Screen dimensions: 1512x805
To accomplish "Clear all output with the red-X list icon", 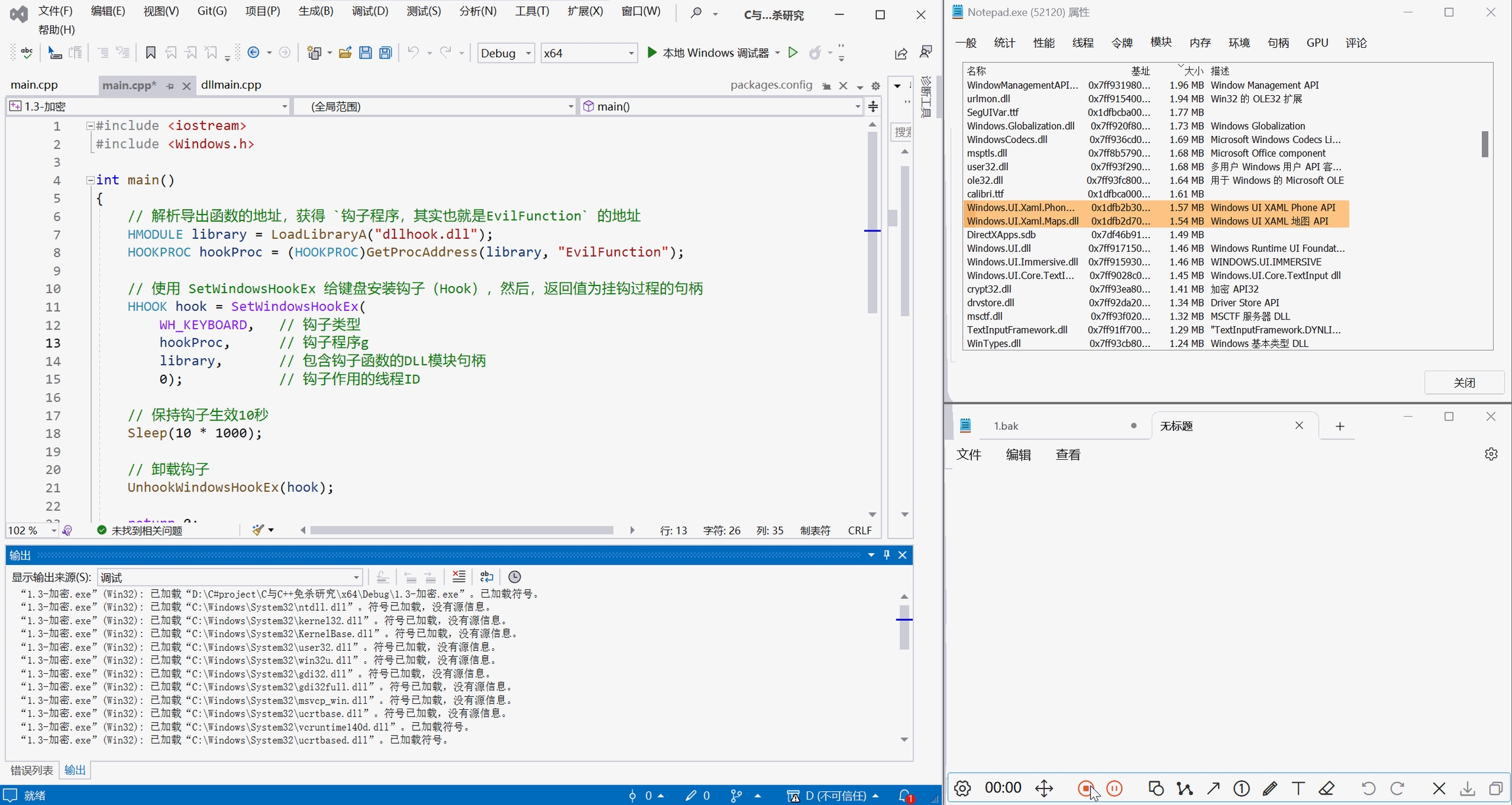I will 459,577.
